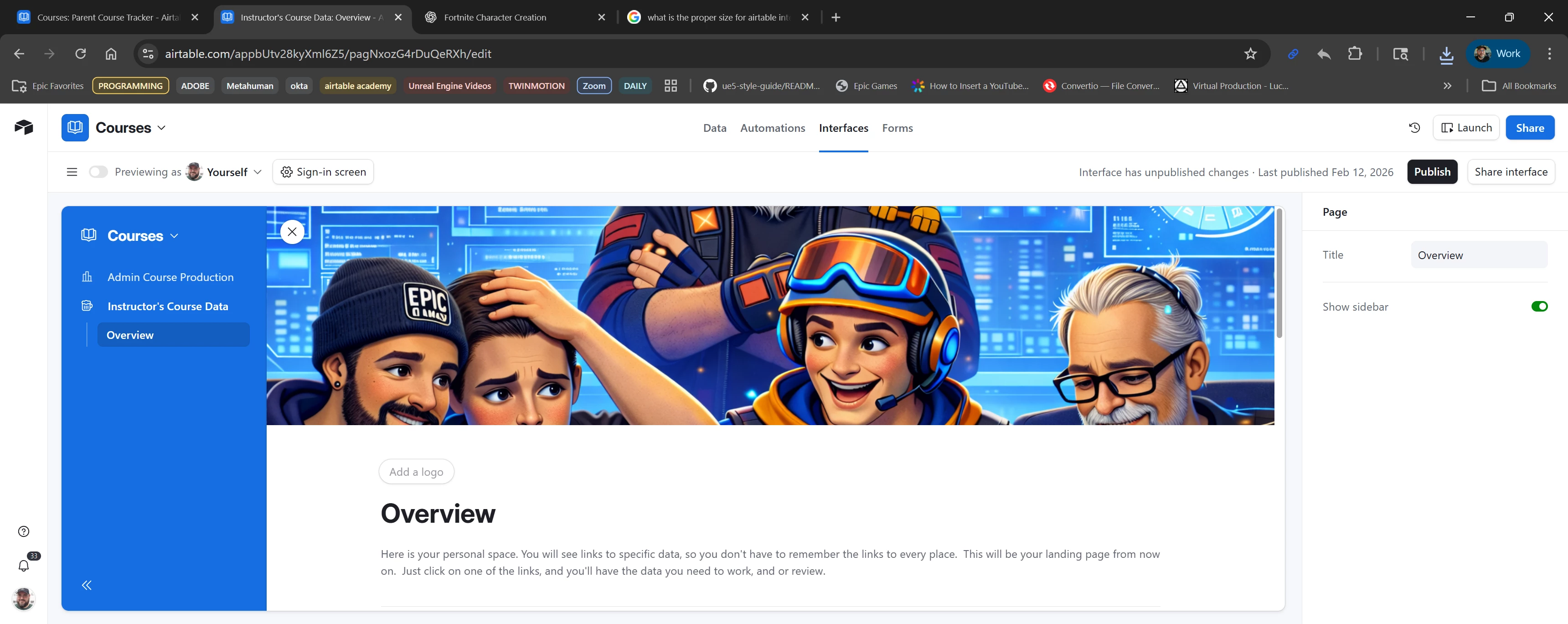The image size is (1568, 624).
Task: Remove cover image with X button
Action: (x=292, y=232)
